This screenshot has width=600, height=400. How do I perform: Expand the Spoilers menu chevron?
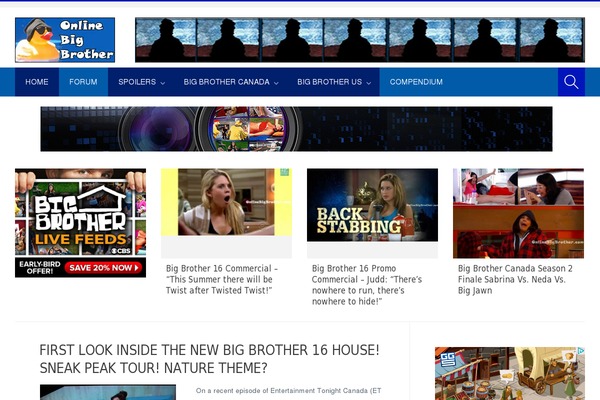(163, 83)
